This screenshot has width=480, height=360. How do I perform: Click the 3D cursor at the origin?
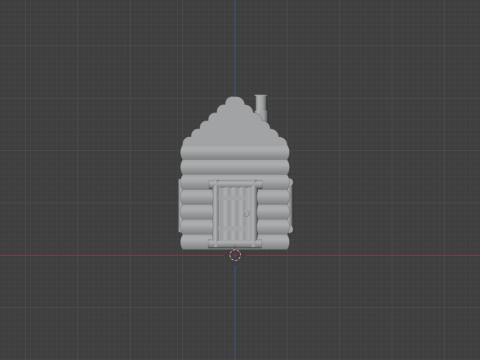click(x=235, y=255)
